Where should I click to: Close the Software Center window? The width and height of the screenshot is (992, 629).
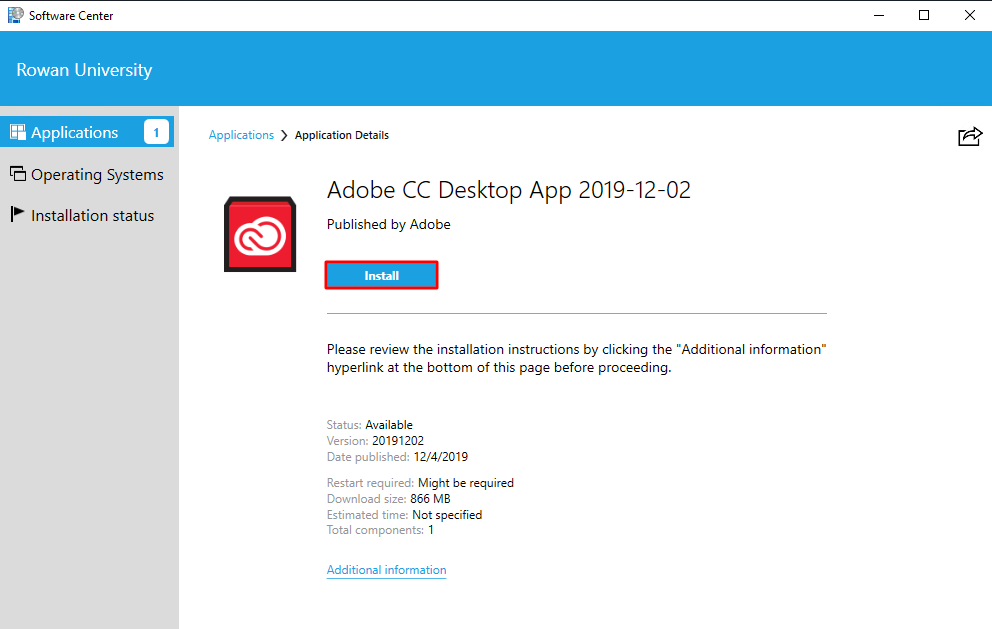coord(969,15)
